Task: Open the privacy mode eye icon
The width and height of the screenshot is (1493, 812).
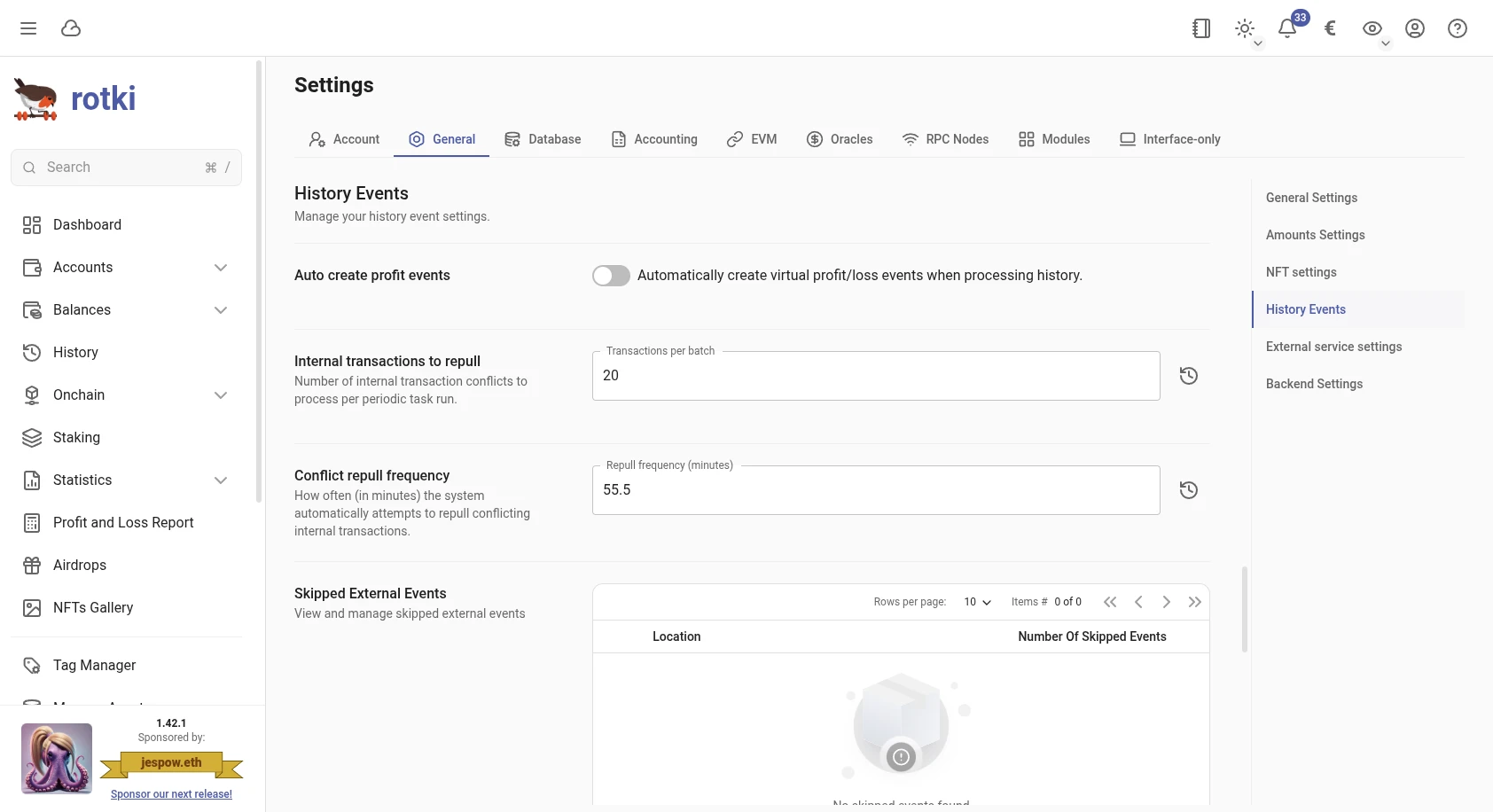Action: coord(1372,28)
